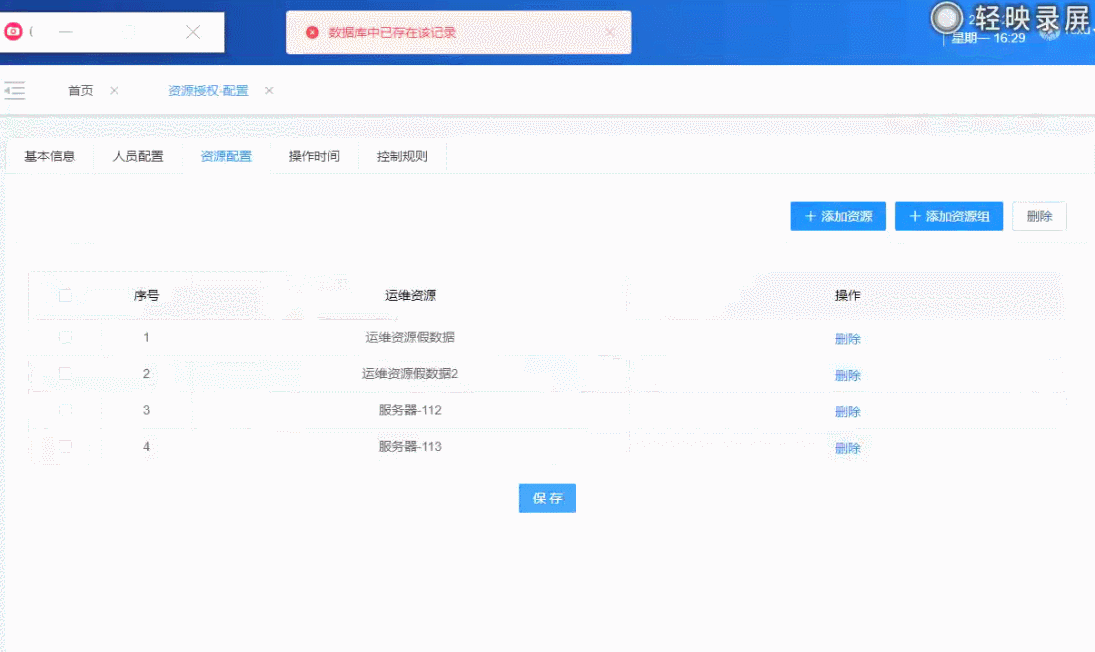Image resolution: width=1095 pixels, height=652 pixels.
Task: Open the 人员配置 tab
Action: (138, 156)
